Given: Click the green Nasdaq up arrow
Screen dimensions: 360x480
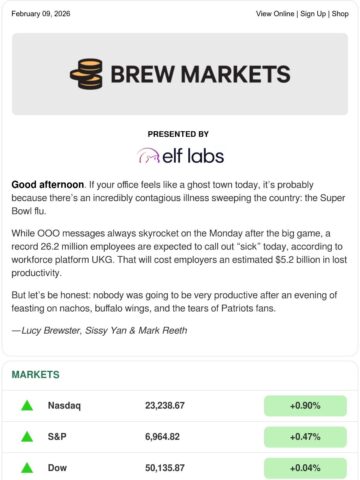Looking at the screenshot, I should 27,406.
